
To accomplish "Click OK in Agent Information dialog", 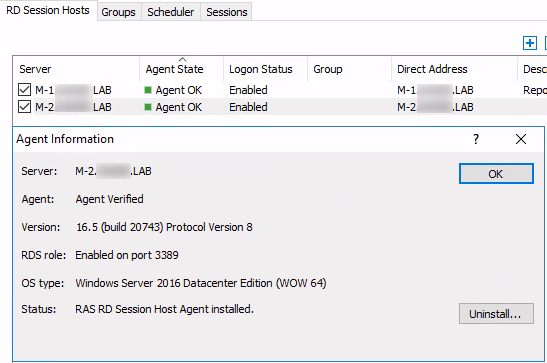I will click(x=496, y=174).
